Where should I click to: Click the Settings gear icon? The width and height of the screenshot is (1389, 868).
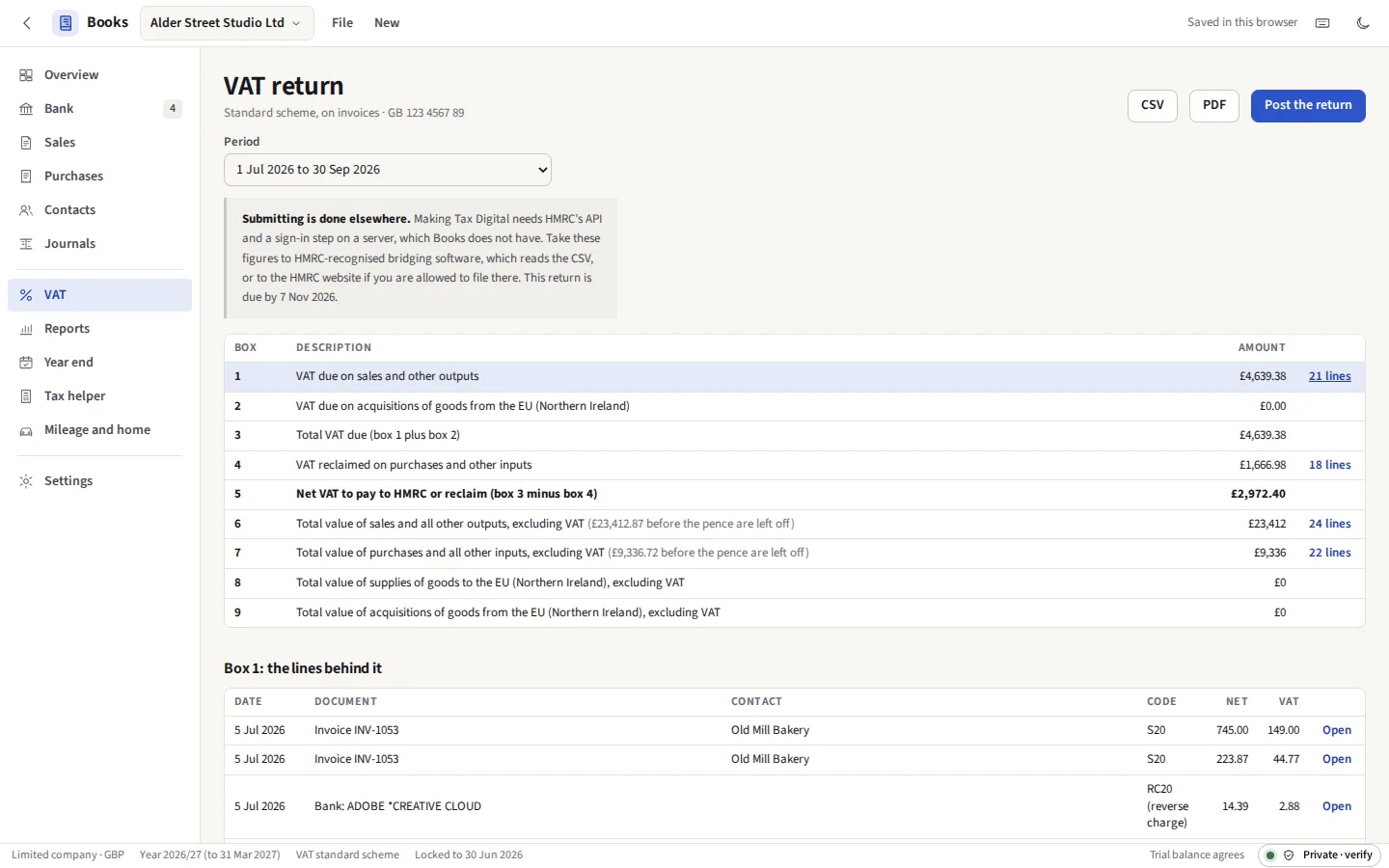[26, 481]
